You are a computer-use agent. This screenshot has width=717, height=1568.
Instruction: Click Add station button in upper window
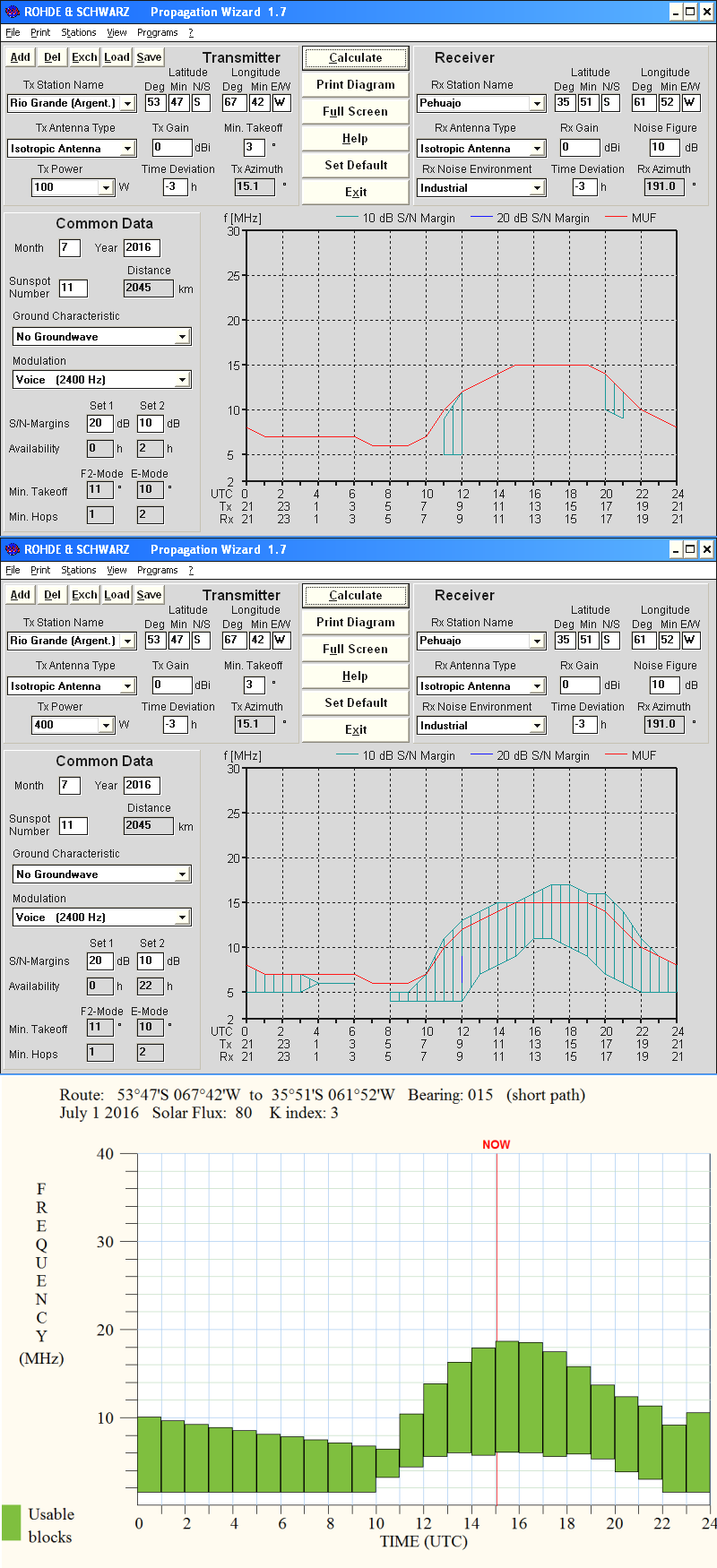pyautogui.click(x=21, y=57)
